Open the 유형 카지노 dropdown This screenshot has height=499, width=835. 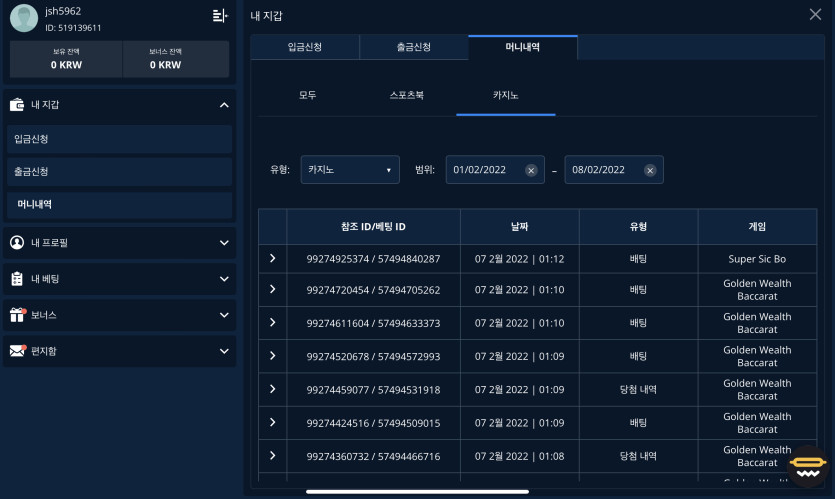(350, 170)
